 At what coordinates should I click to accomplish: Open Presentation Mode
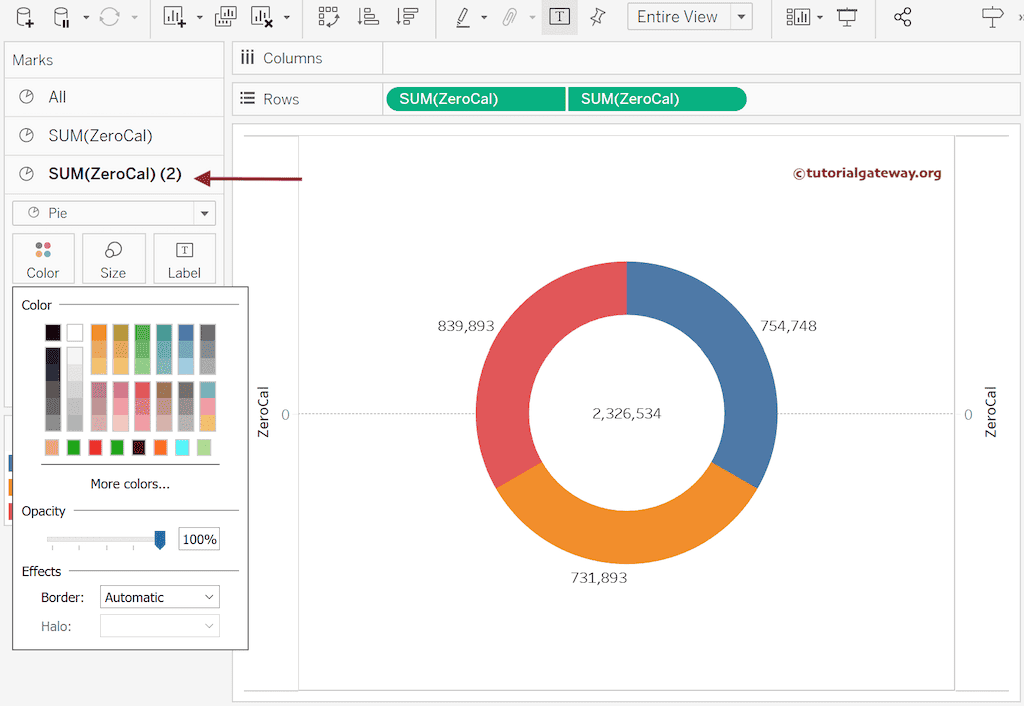coord(848,17)
